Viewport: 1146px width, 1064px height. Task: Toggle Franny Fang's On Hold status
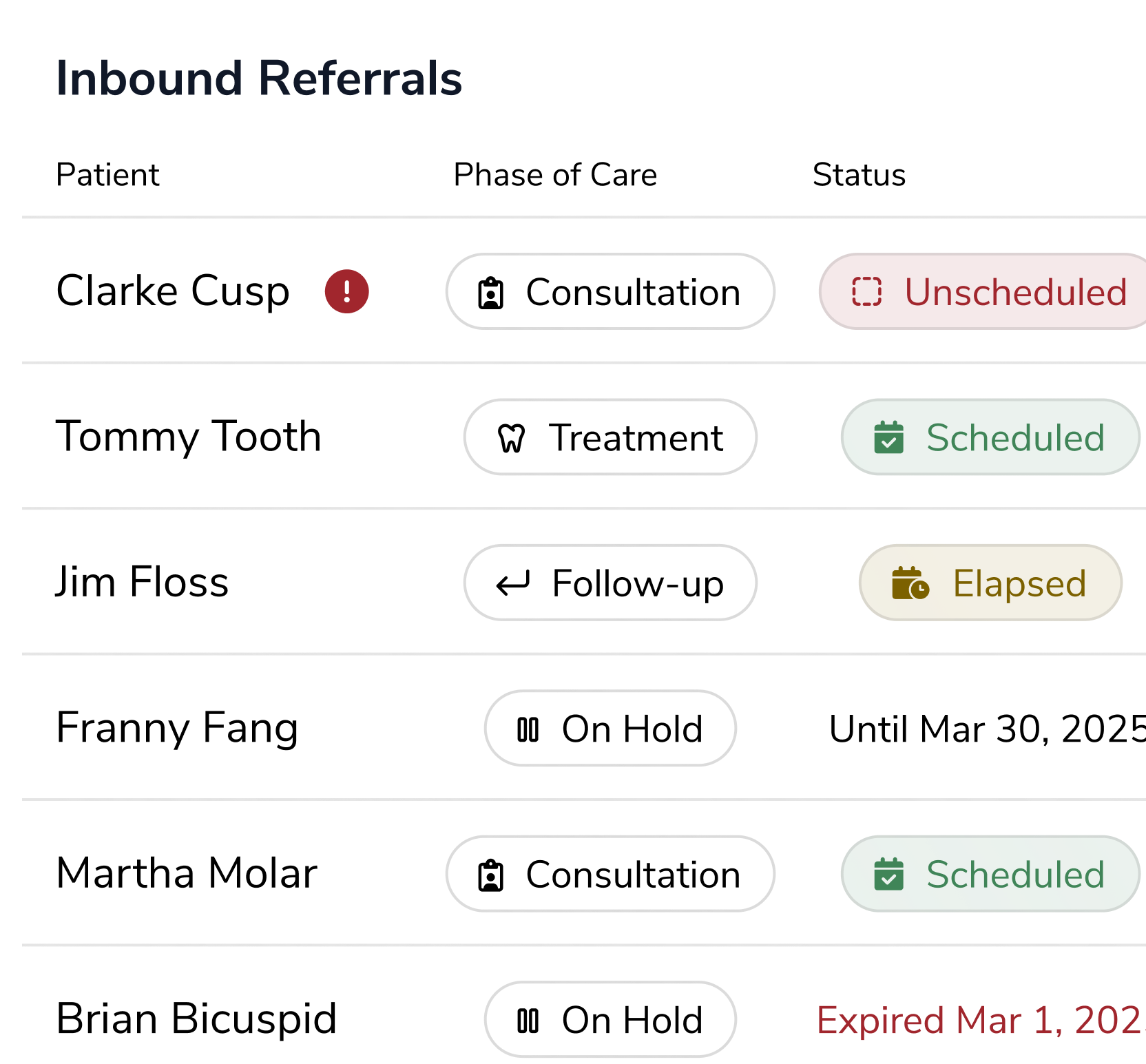coord(610,729)
